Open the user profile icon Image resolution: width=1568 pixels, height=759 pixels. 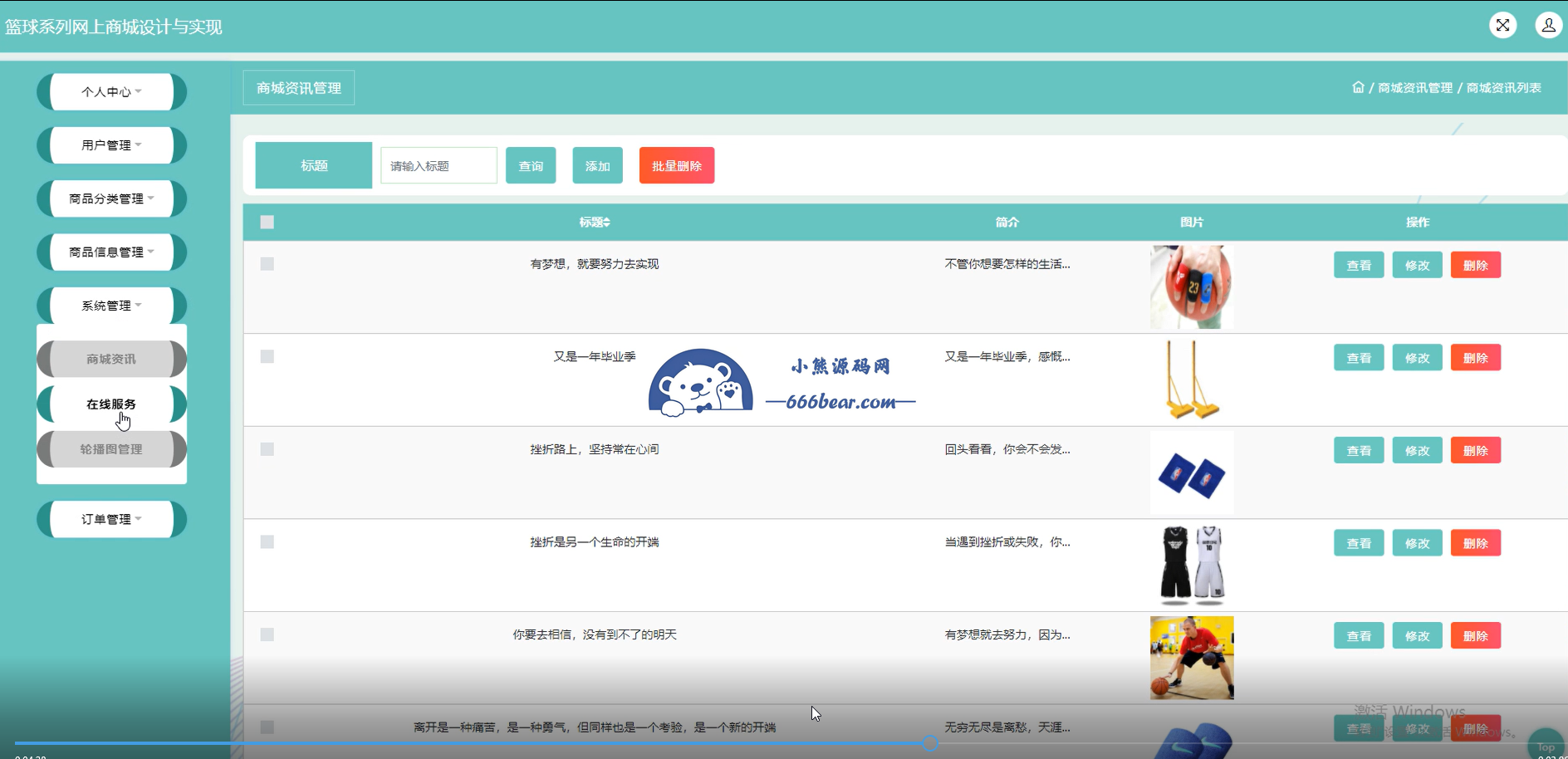tap(1548, 26)
